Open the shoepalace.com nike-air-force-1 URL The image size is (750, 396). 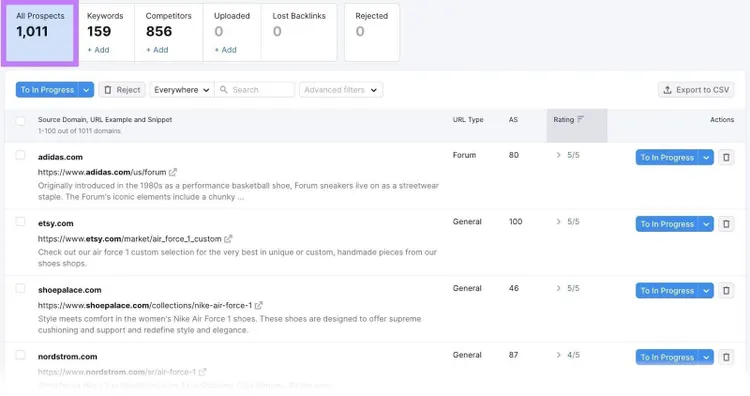[x=145, y=305]
